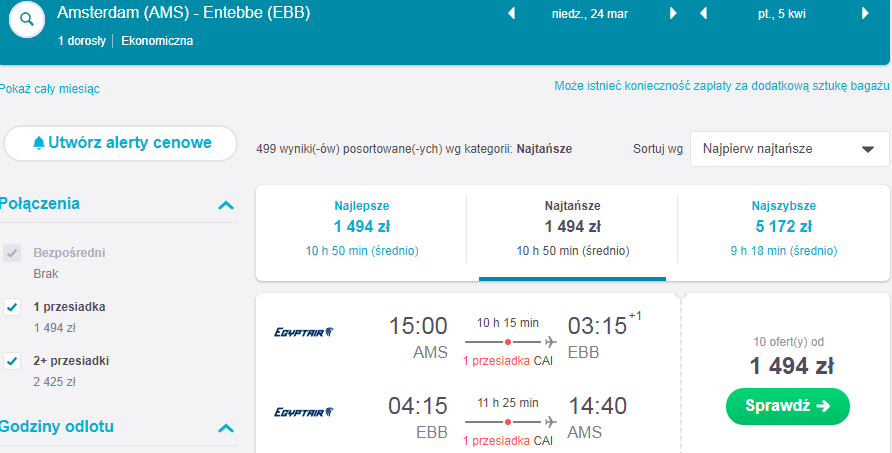Image resolution: width=892 pixels, height=453 pixels.
Task: Click the Ekonomiczna cabin class label
Action: tap(157, 41)
